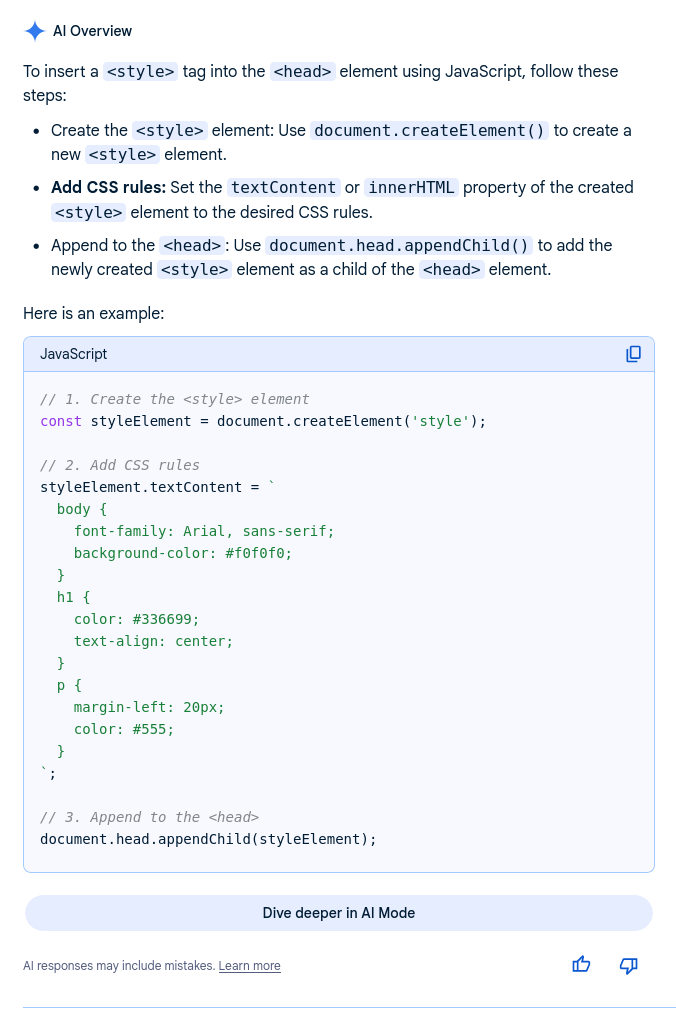Click the background-color #f0f0f0 code line
676x1014 pixels.
click(183, 553)
